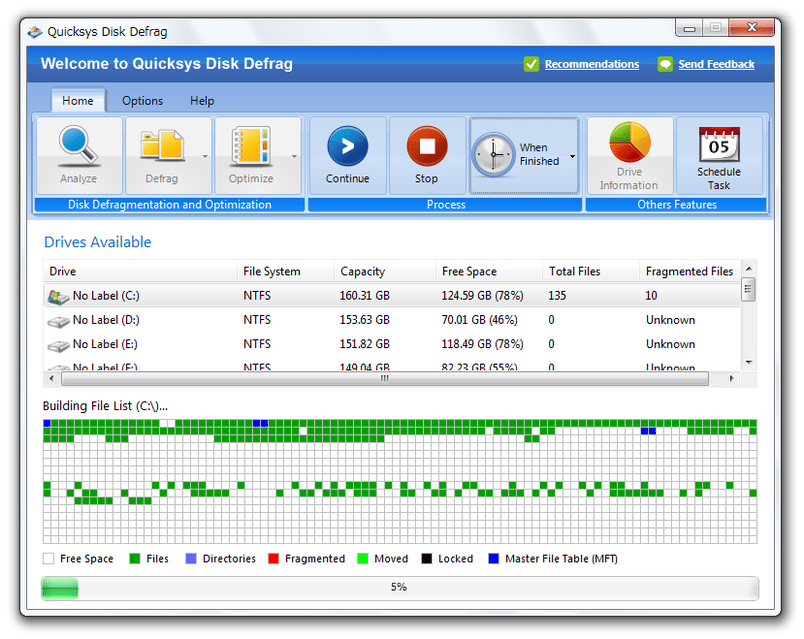Click the 5% progress bar
The width and height of the screenshot is (804, 639).
pyautogui.click(x=400, y=588)
